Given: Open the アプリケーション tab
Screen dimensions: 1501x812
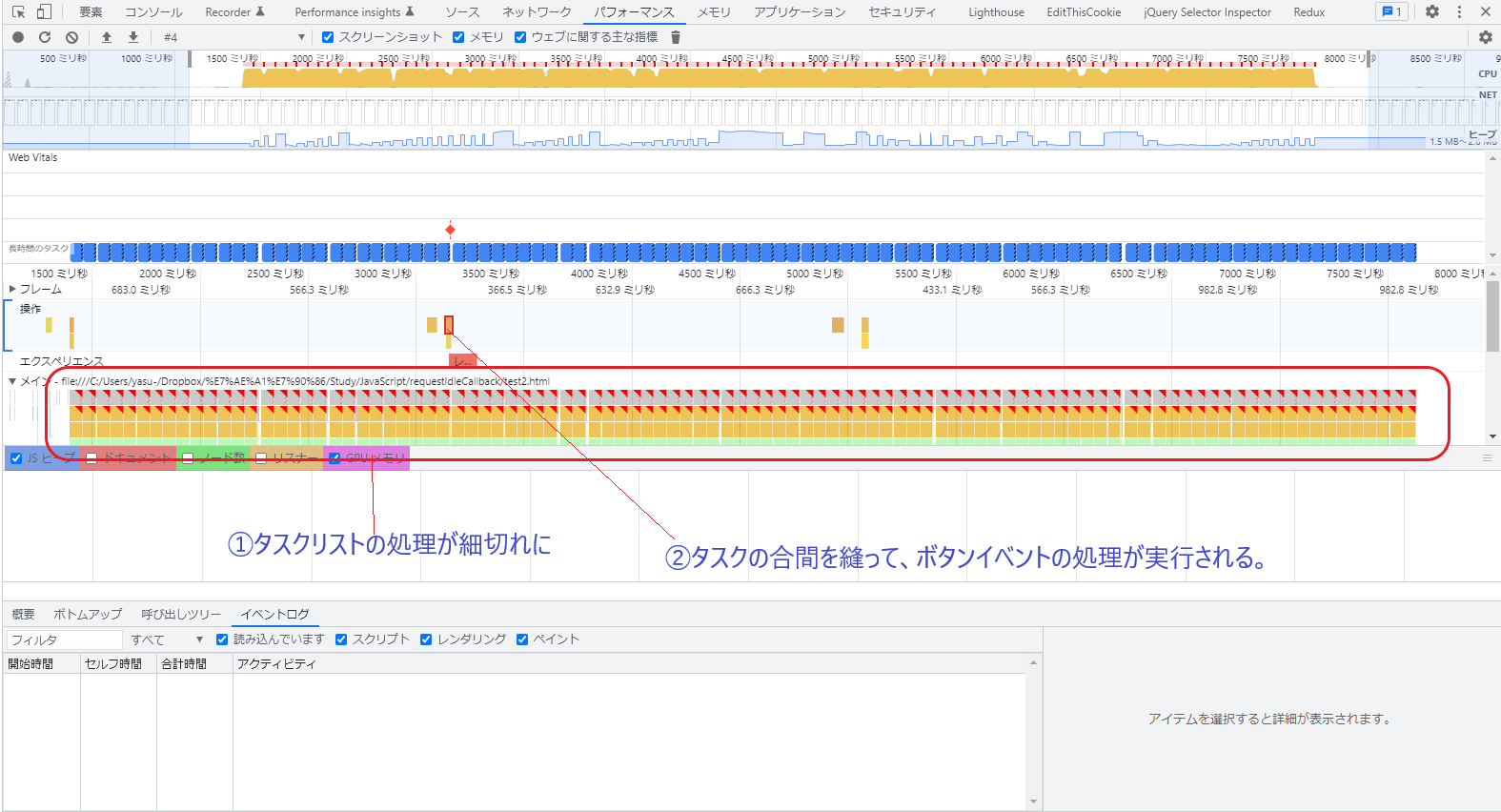Looking at the screenshot, I should 800,12.
